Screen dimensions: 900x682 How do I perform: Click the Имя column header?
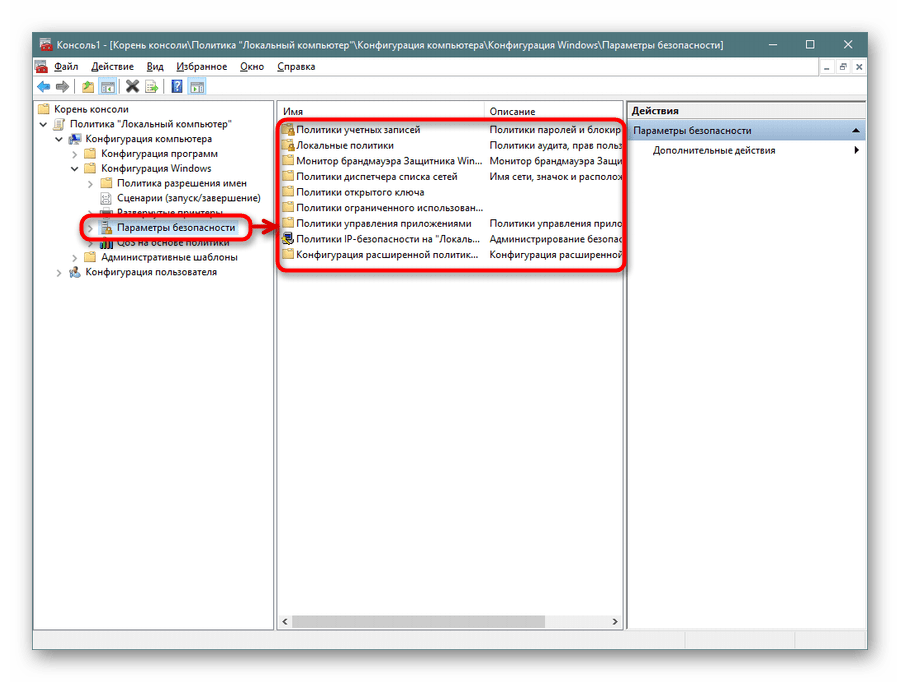380,111
